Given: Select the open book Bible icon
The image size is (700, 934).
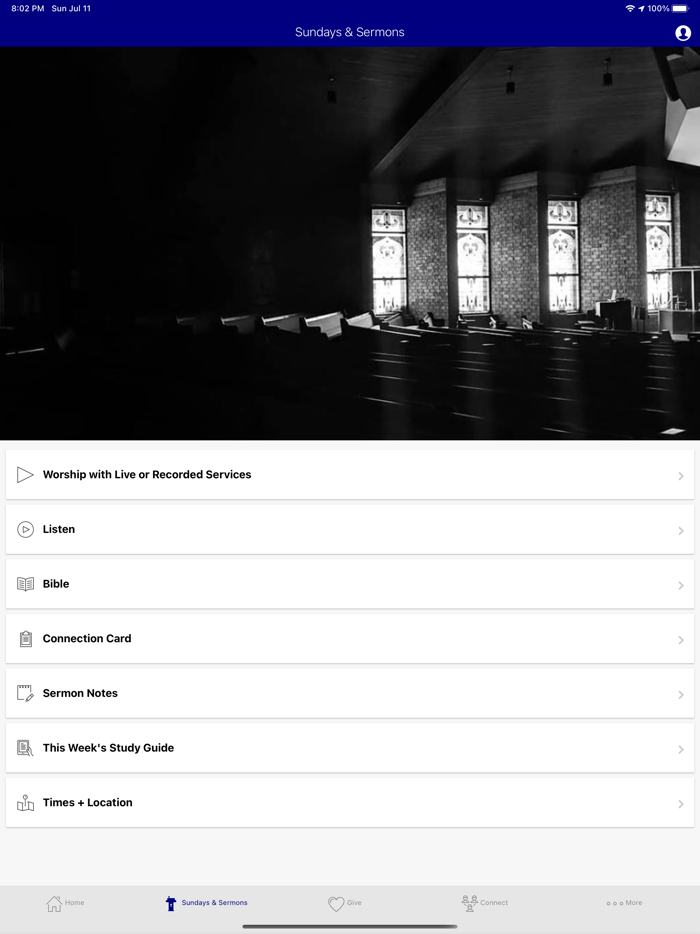Looking at the screenshot, I should click(25, 584).
